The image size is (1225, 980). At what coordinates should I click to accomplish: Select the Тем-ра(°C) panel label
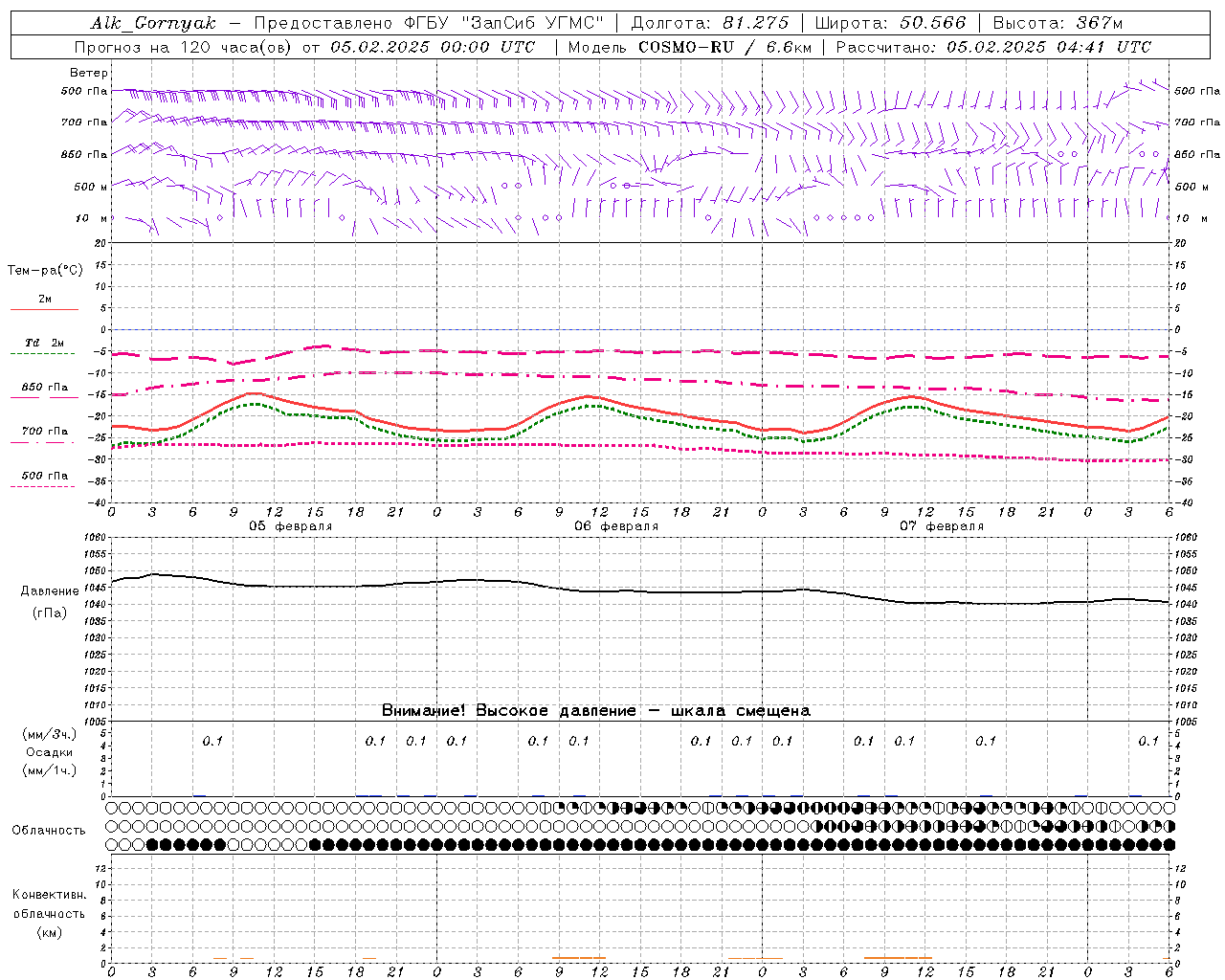coord(45,271)
